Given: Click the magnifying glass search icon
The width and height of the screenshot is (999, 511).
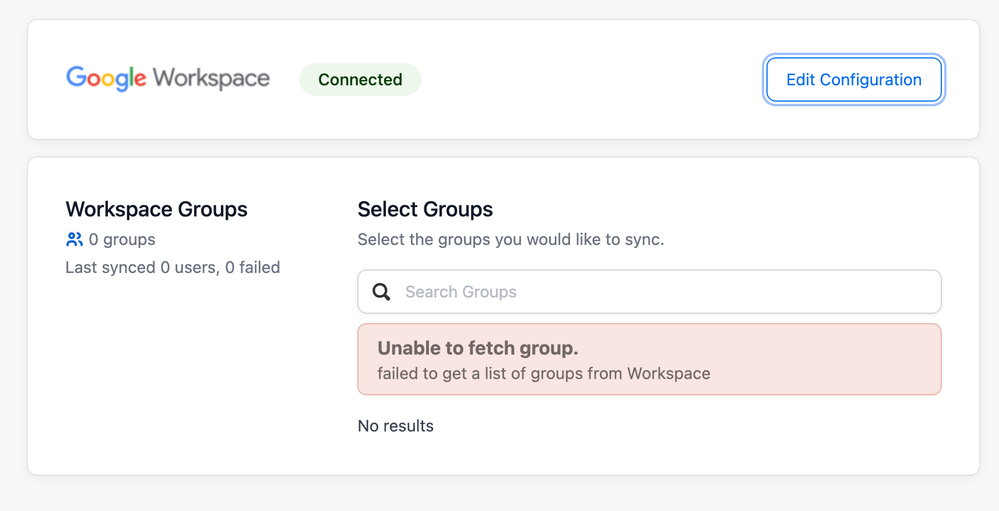Looking at the screenshot, I should [x=381, y=292].
